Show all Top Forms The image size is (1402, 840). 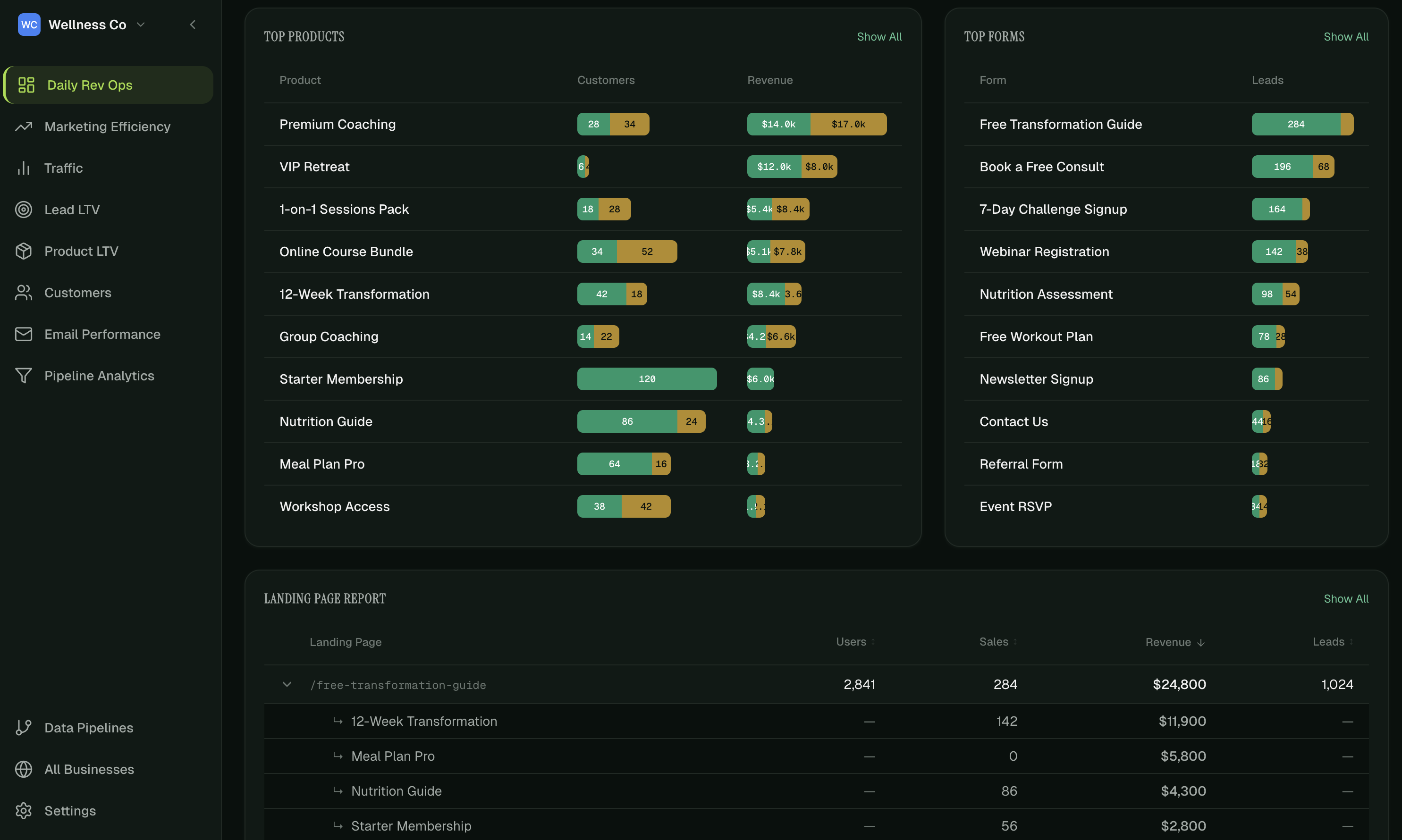[x=1346, y=37]
